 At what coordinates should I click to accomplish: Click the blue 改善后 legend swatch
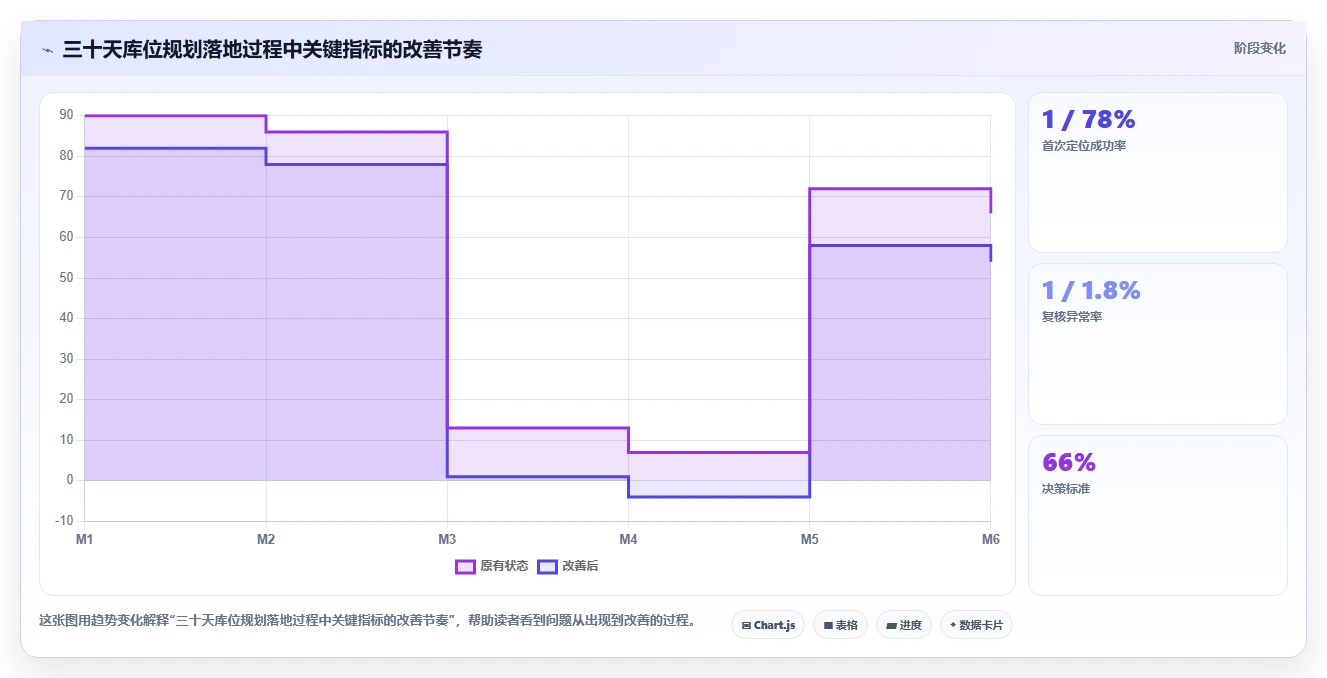tap(547, 566)
